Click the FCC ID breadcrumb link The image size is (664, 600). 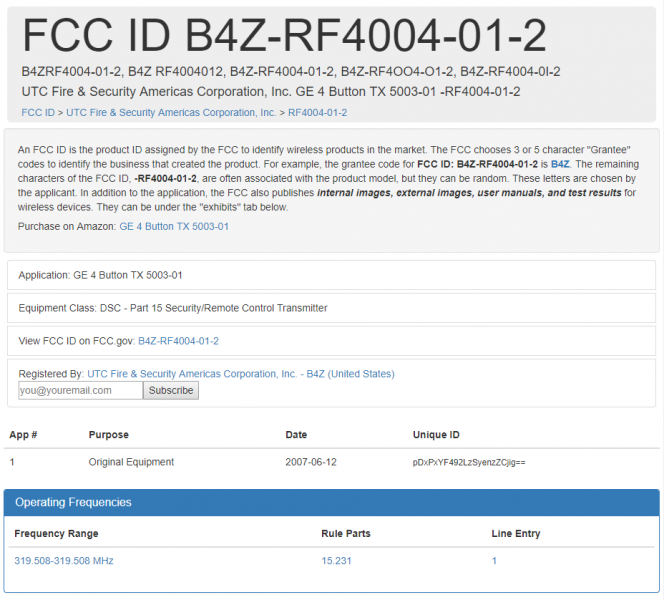coord(38,113)
